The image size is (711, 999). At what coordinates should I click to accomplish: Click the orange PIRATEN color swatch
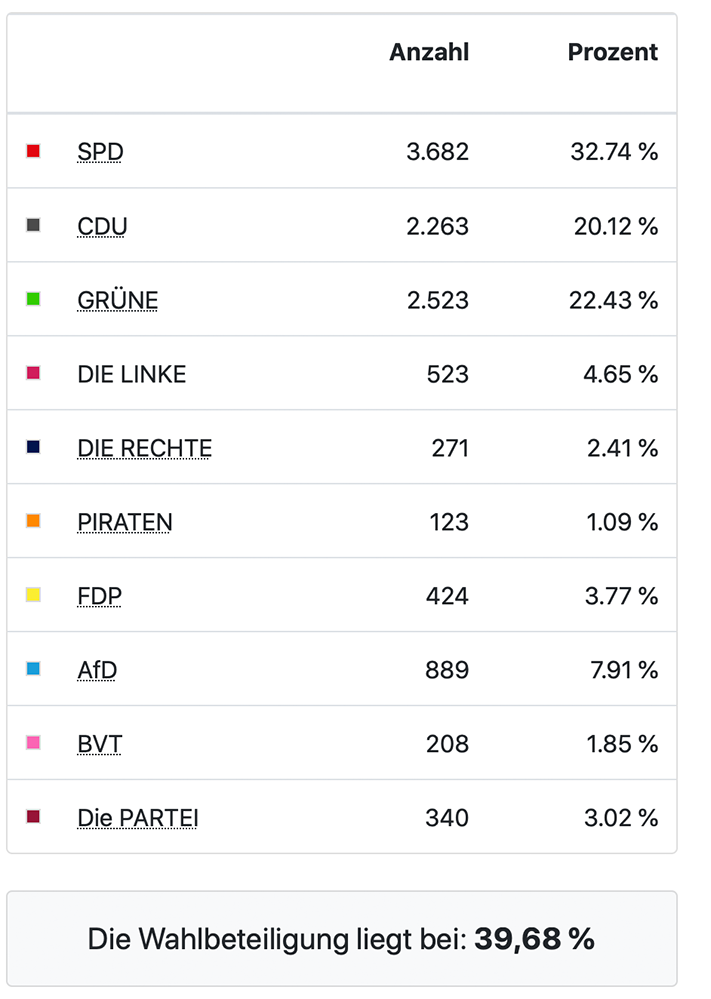point(33,521)
